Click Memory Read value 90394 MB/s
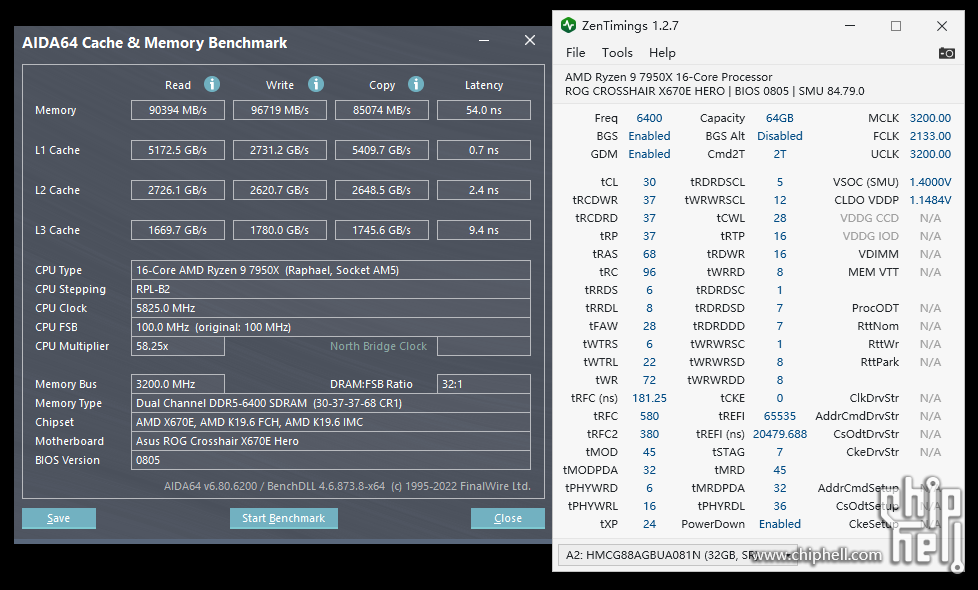978x590 pixels. click(178, 110)
